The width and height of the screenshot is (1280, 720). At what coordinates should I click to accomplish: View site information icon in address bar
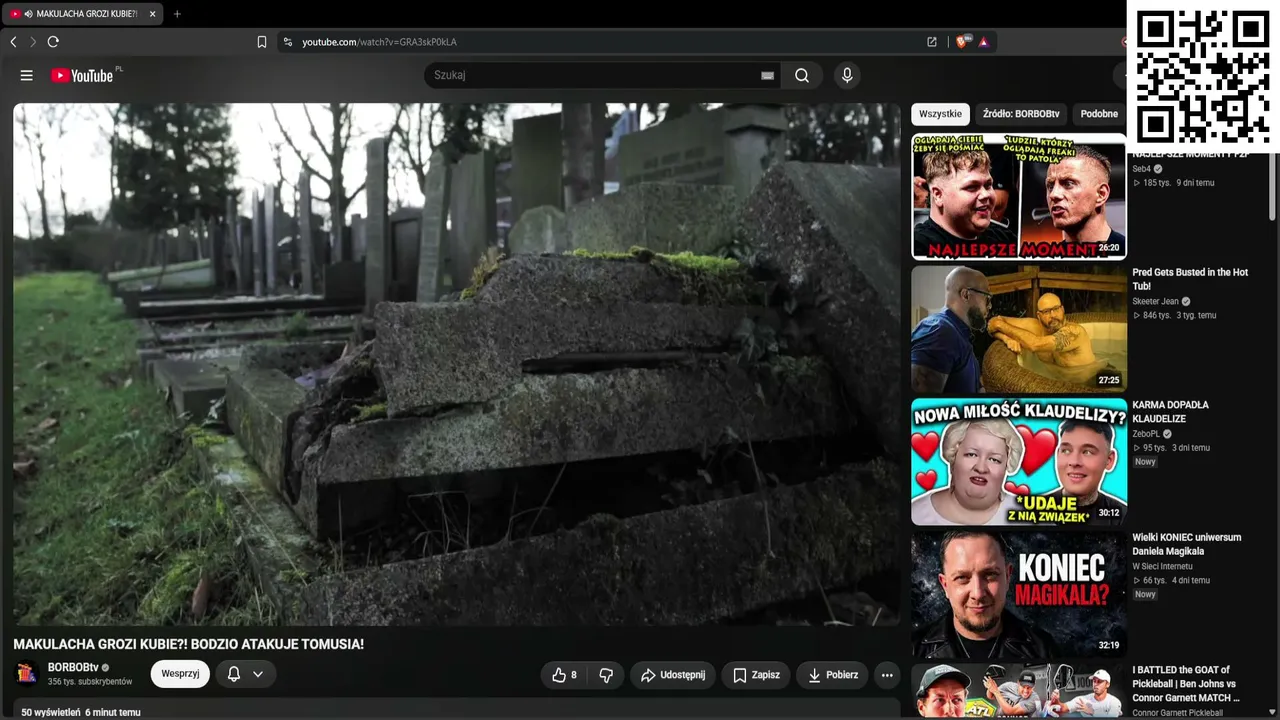(288, 42)
